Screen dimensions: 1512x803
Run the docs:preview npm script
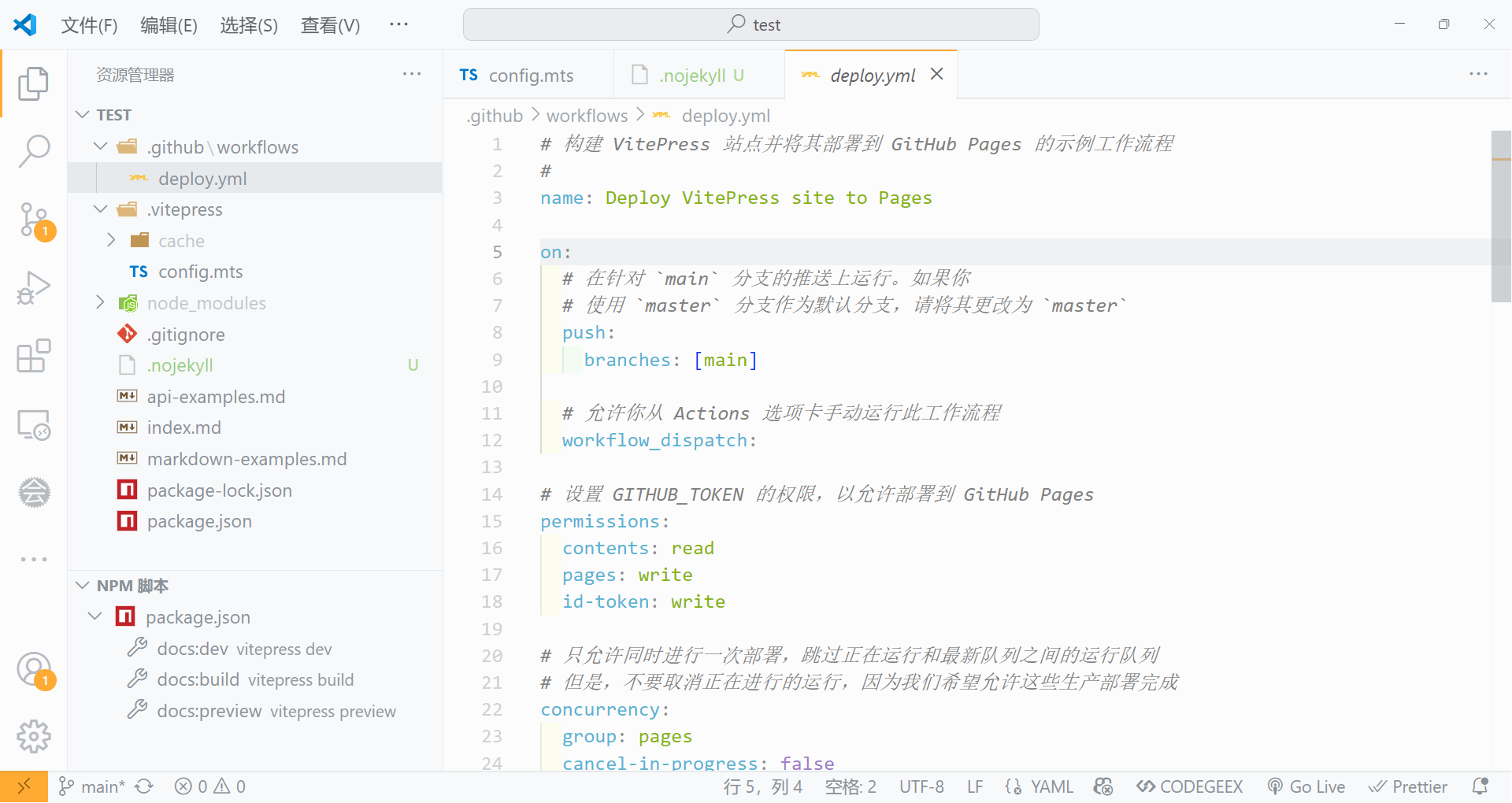(255, 711)
